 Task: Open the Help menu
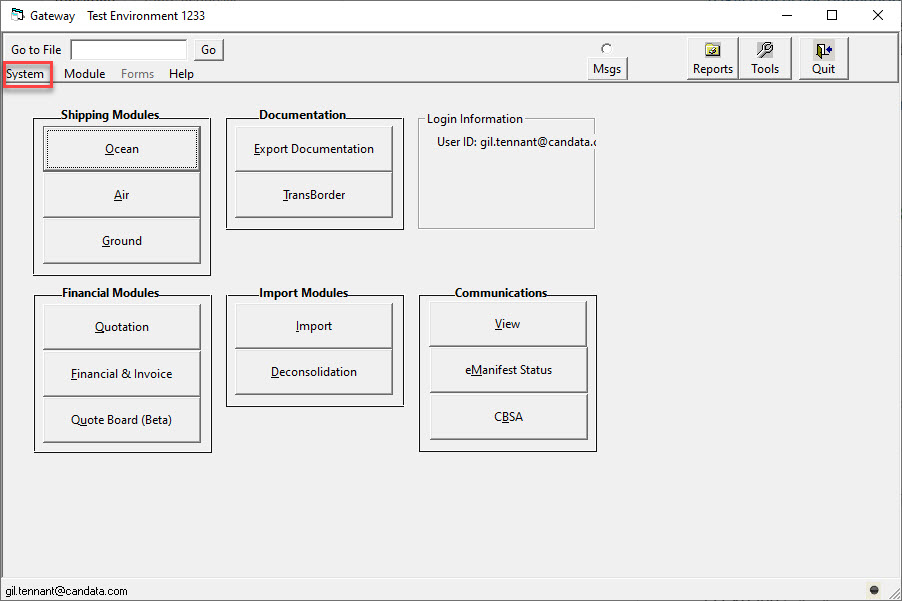[181, 74]
